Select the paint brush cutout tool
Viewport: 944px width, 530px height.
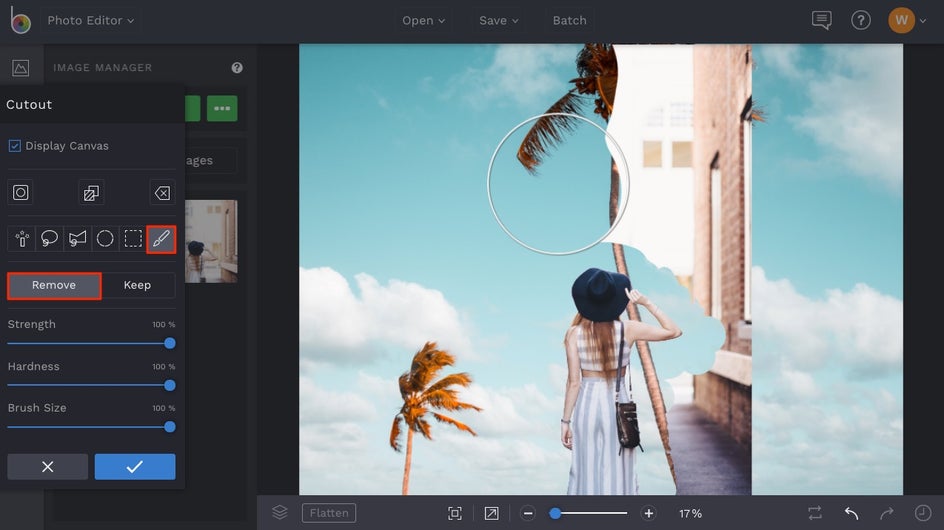pos(161,239)
